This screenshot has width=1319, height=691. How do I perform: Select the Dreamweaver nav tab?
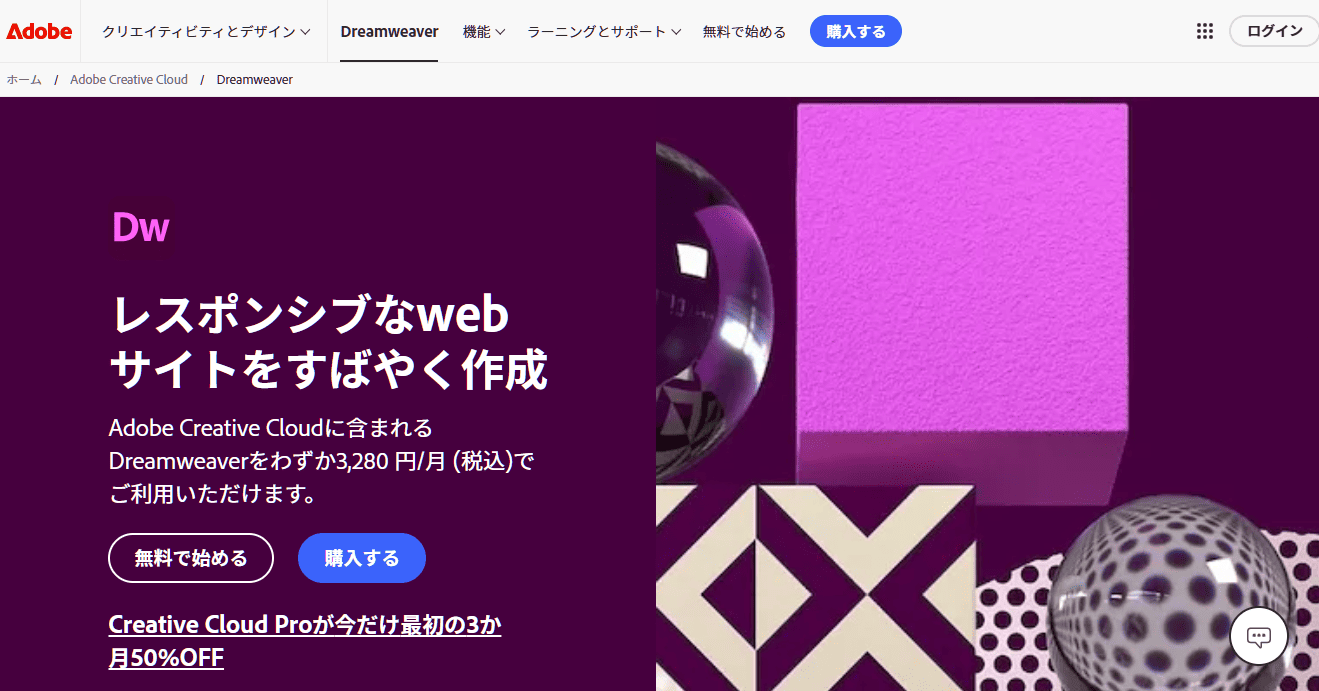389,31
